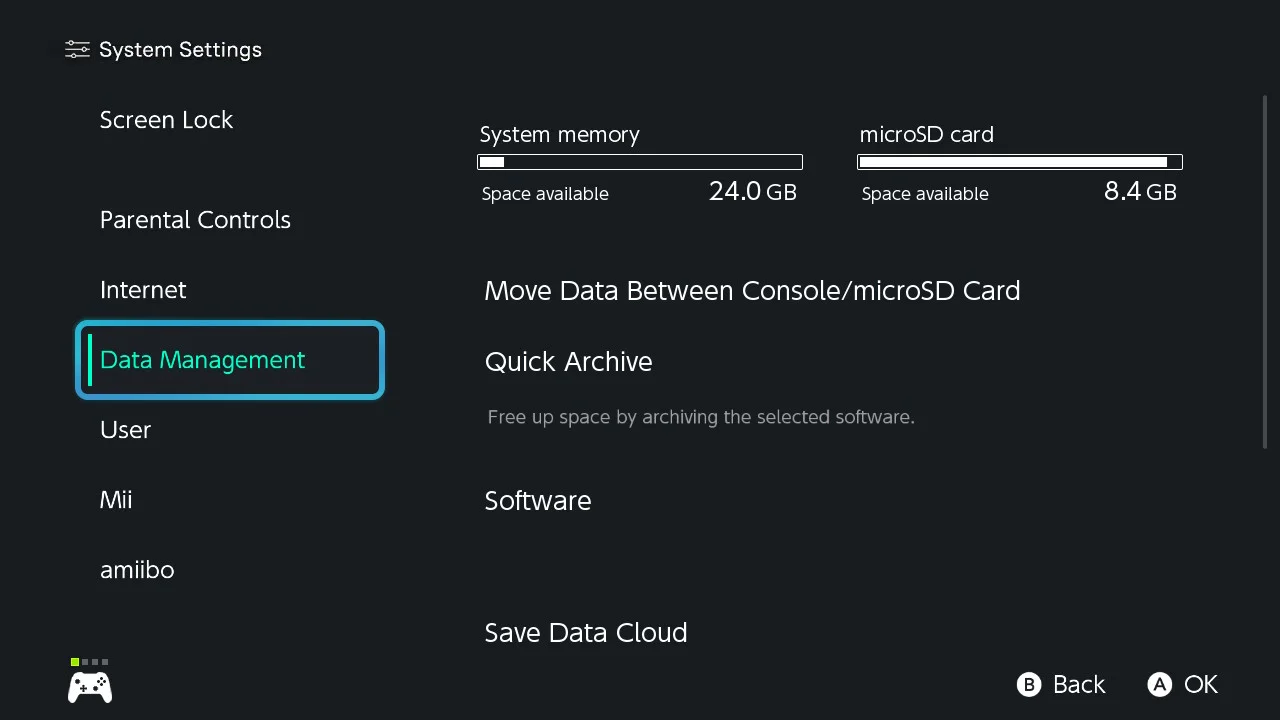Screen dimensions: 1280x720
Task: Select the Quick Archive option
Action: (x=568, y=362)
